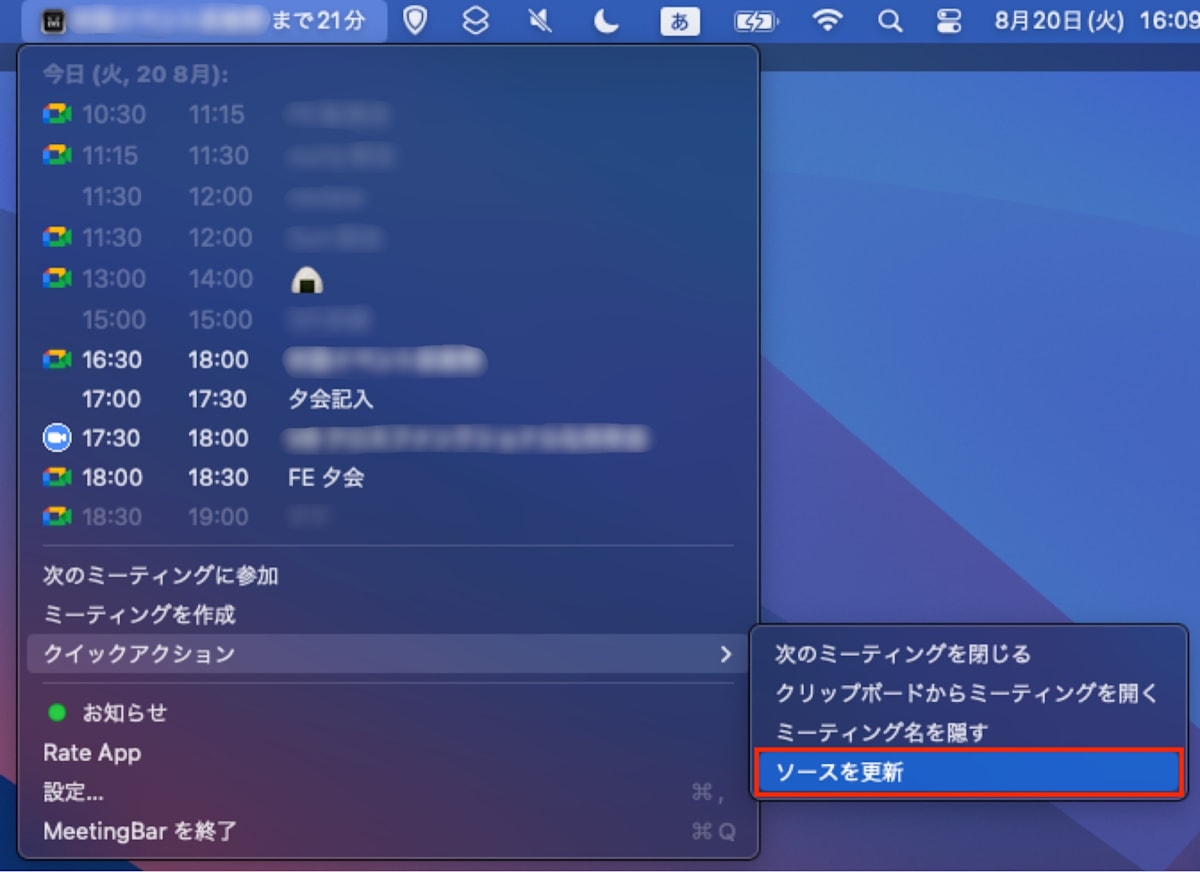Open Spotlight search magnifier icon
The height and width of the screenshot is (872, 1200).
click(x=889, y=21)
